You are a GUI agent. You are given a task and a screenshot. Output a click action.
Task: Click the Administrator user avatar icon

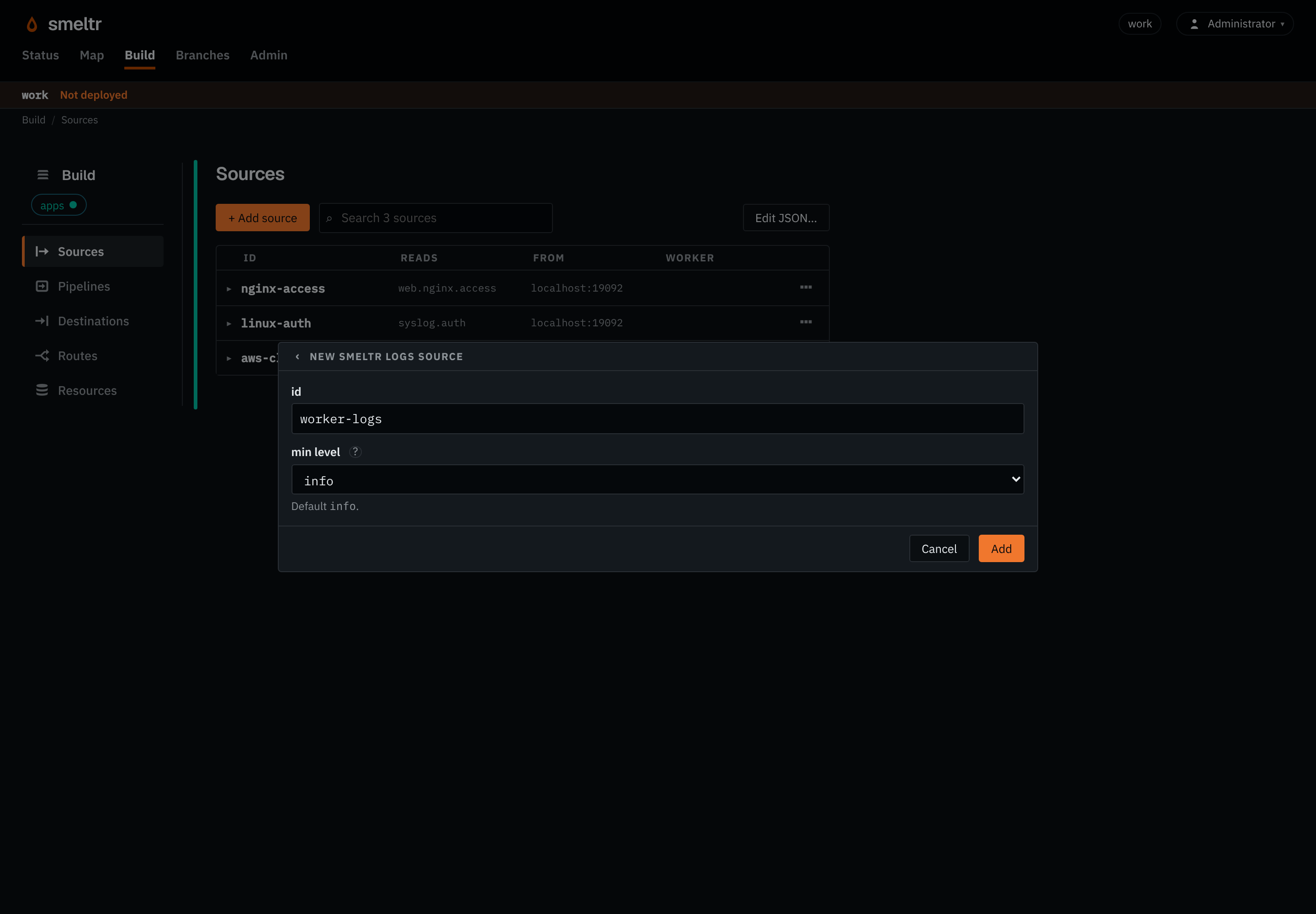[1194, 24]
